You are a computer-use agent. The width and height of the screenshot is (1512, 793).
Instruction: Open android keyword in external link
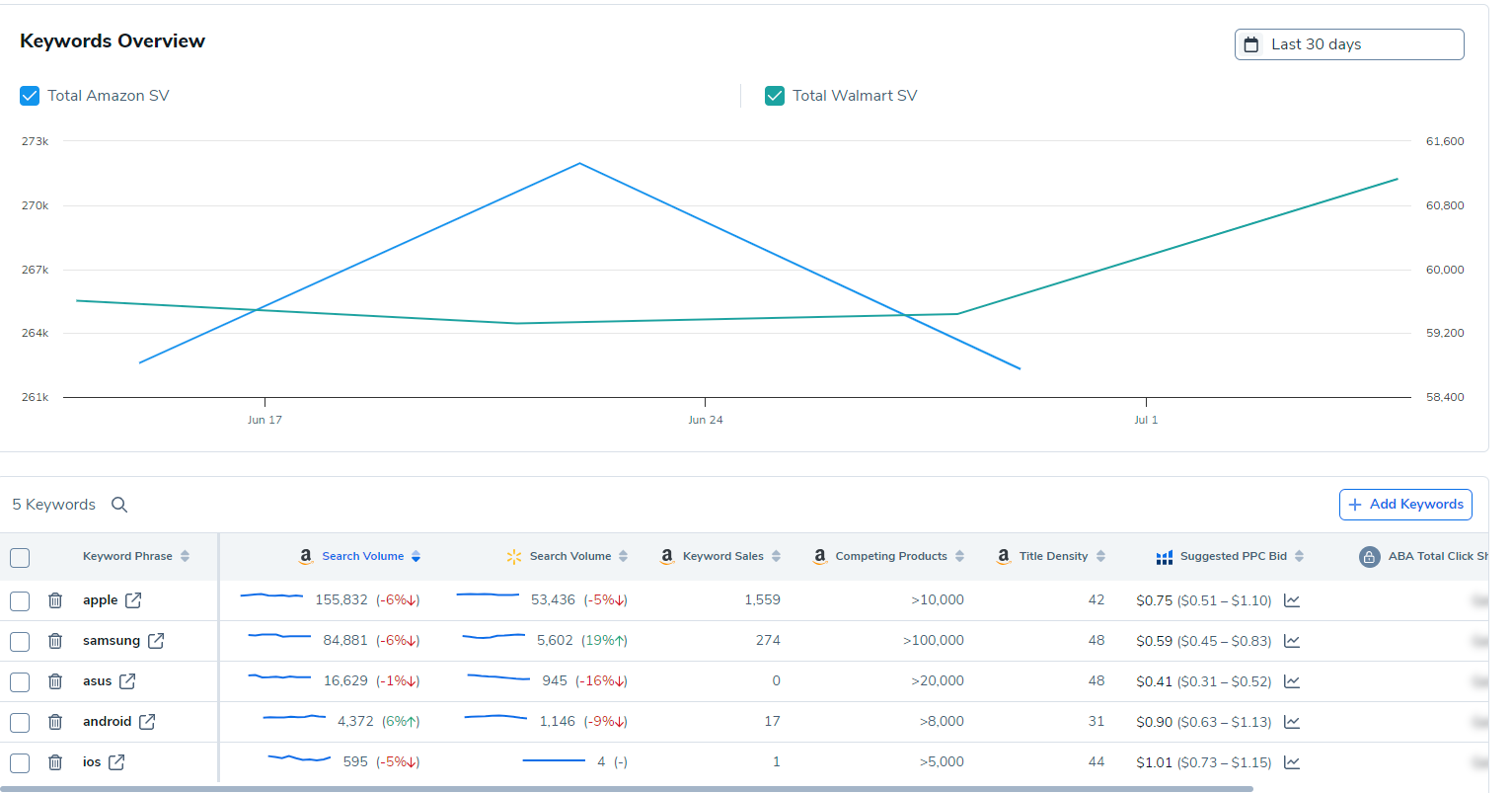(x=147, y=722)
